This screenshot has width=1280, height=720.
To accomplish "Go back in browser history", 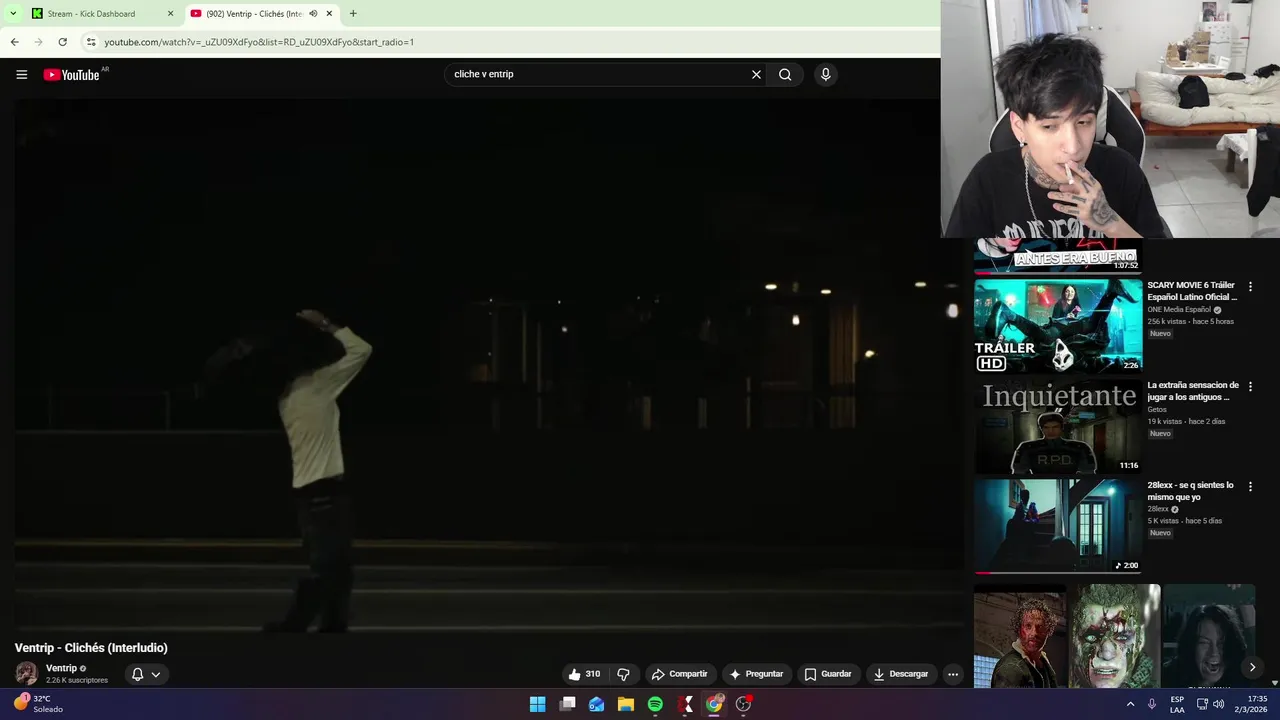I will pos(14,42).
